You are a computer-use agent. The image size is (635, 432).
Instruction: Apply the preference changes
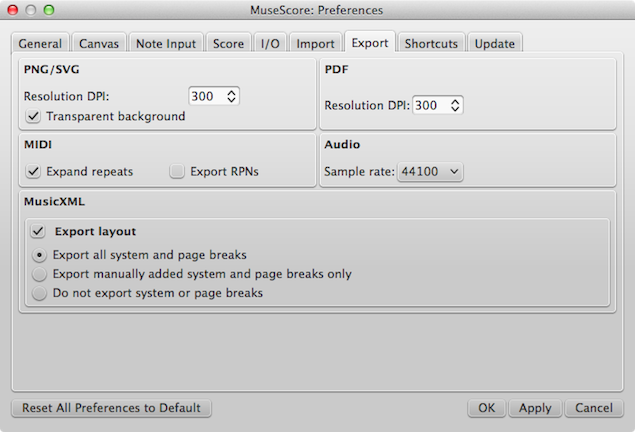click(x=535, y=408)
